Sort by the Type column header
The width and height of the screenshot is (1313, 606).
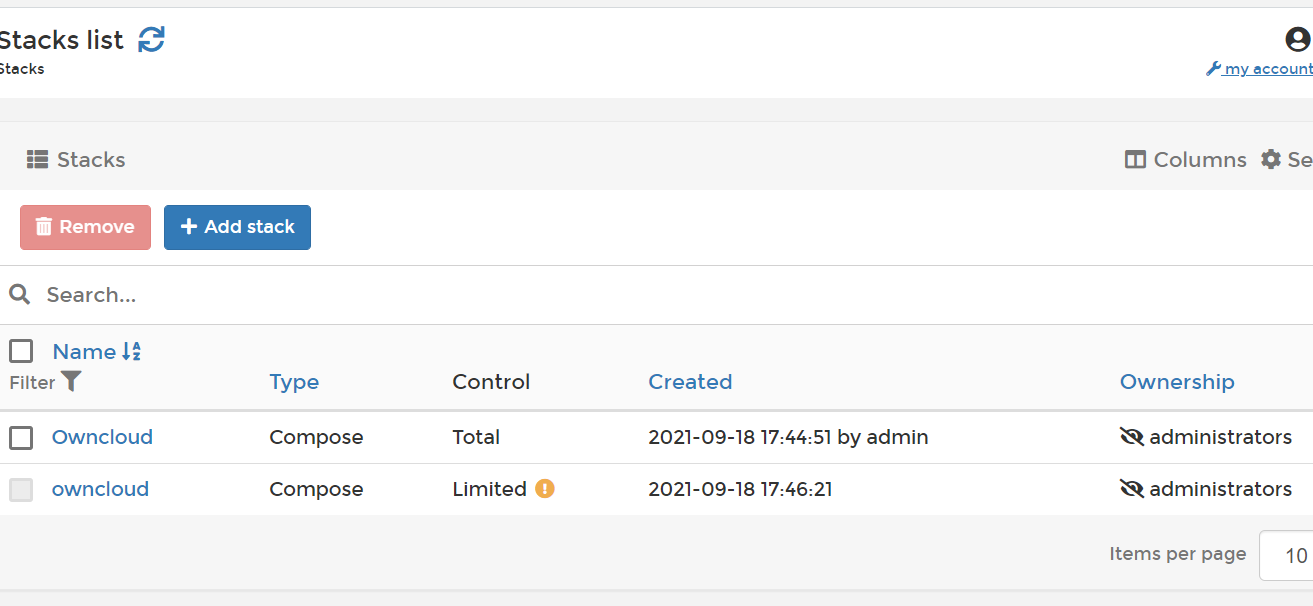(x=294, y=382)
